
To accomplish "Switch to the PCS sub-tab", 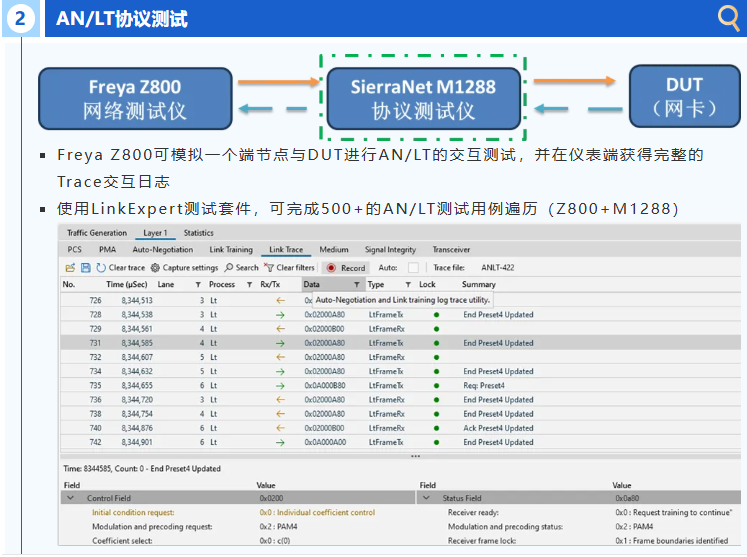I will tap(74, 250).
